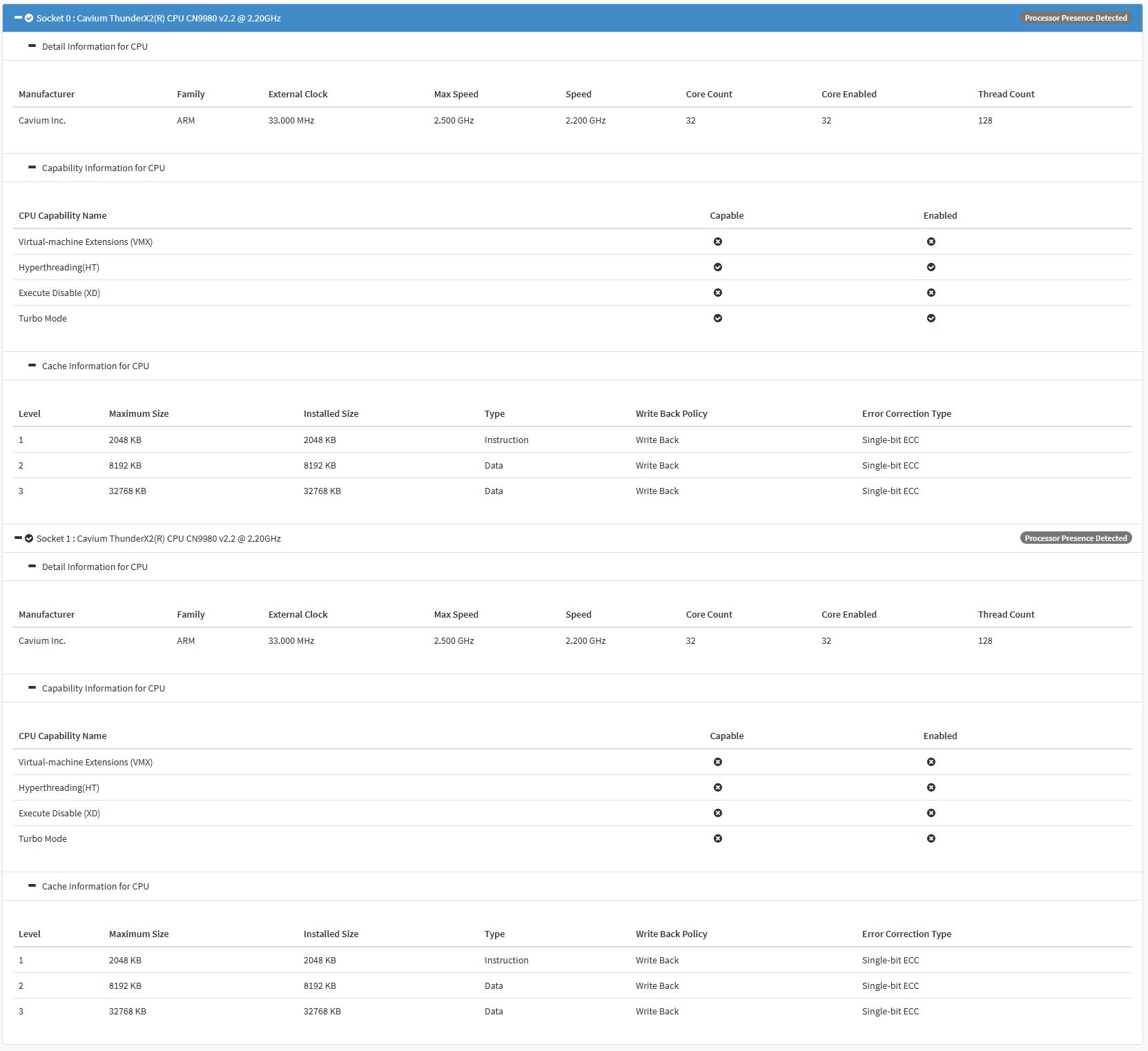Click Socket 1 VMX Enabled cross icon

click(931, 762)
